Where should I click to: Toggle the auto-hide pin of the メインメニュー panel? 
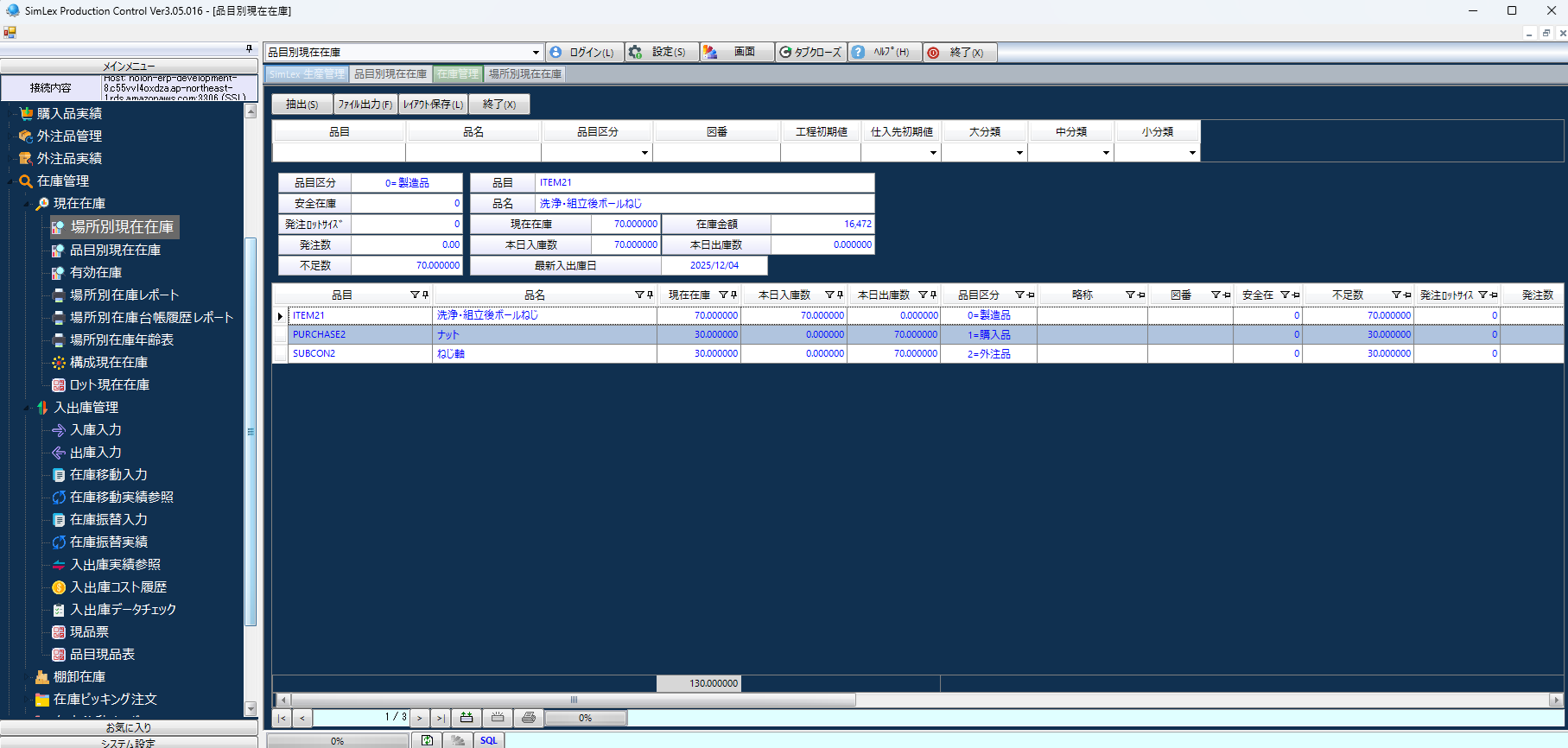coord(249,49)
